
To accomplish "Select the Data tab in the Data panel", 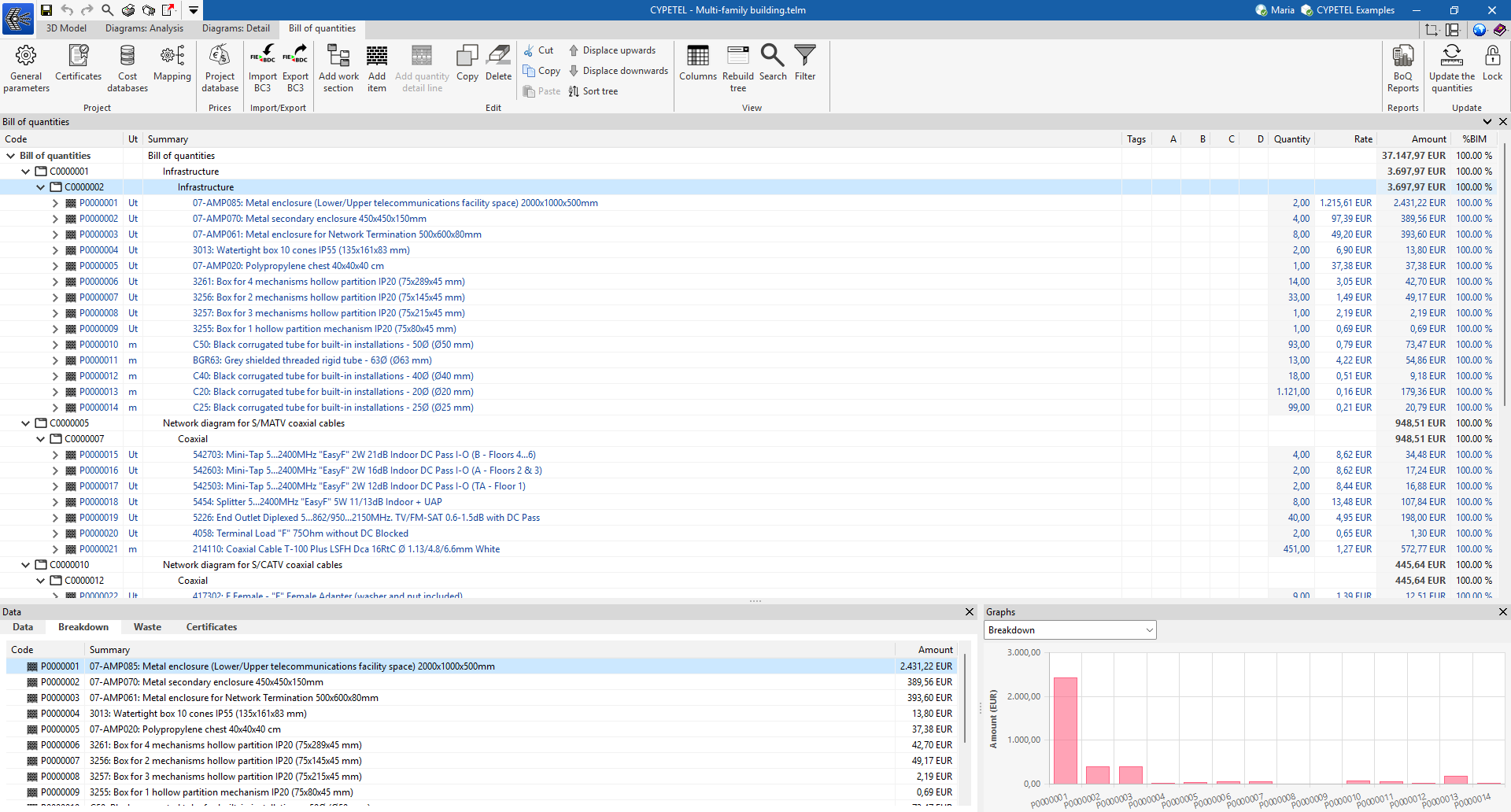I will [23, 627].
